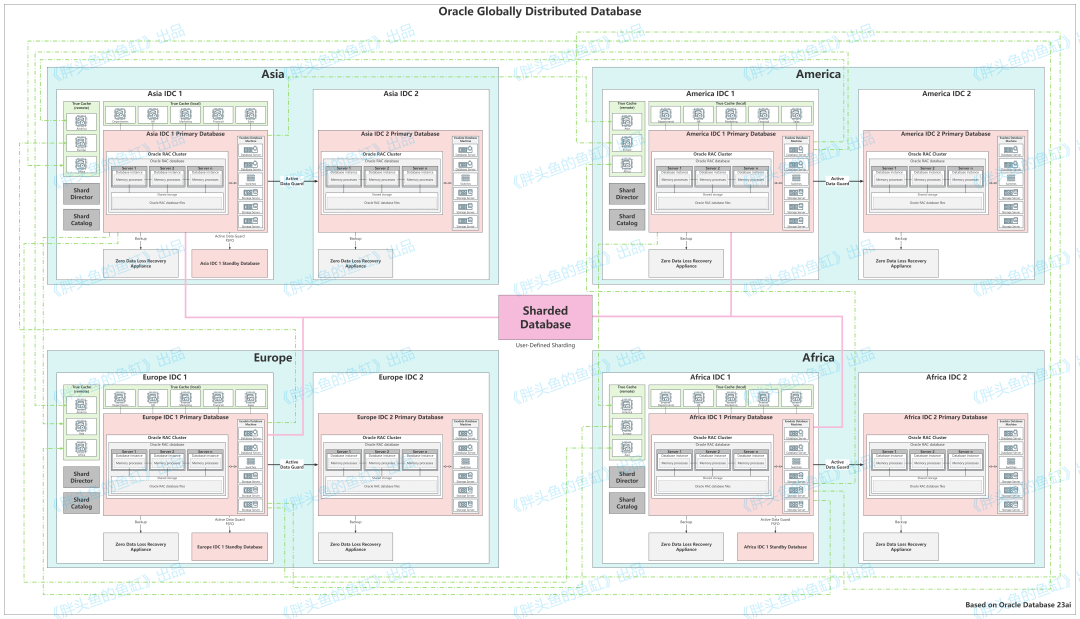This screenshot has width=1080, height=619.
Task: Select Zero Data Loss Recovery Appliance in Africa IDC 2
Action: (x=901, y=547)
